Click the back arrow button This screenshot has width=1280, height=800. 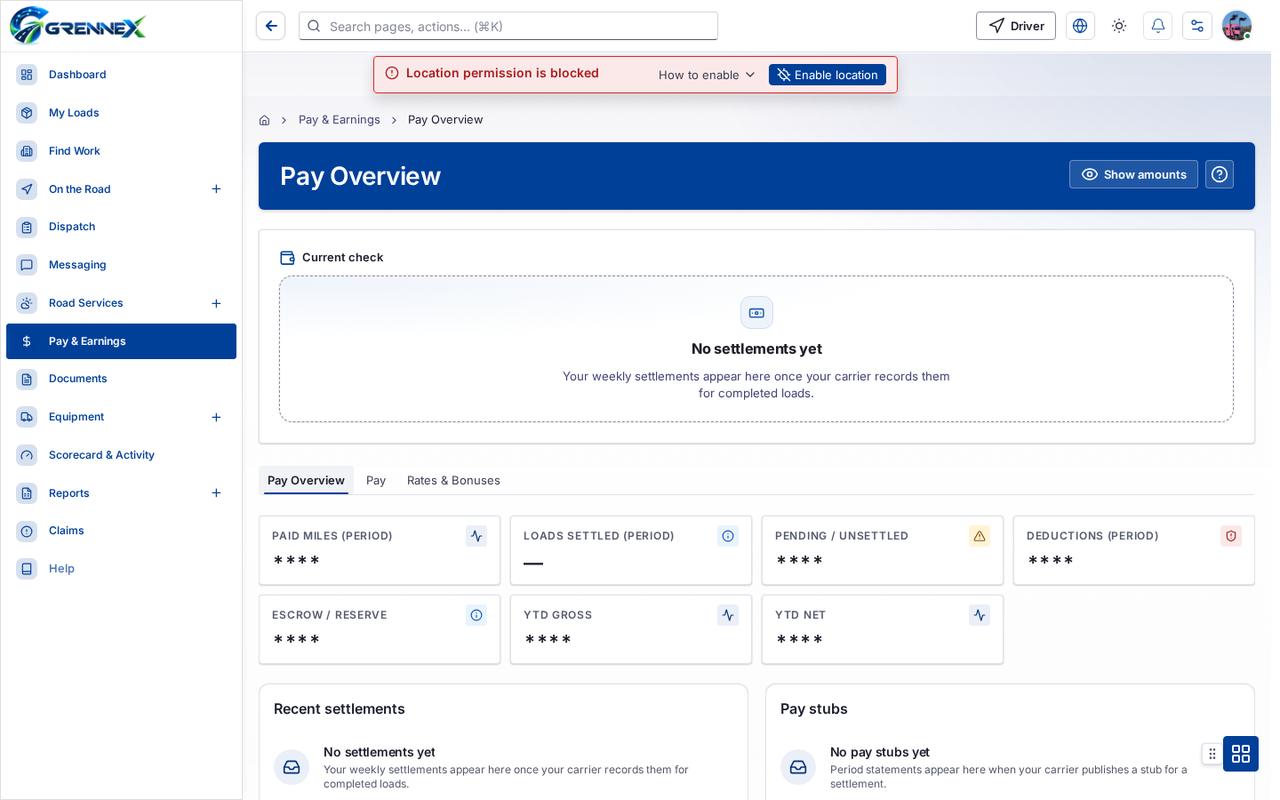tap(271, 26)
